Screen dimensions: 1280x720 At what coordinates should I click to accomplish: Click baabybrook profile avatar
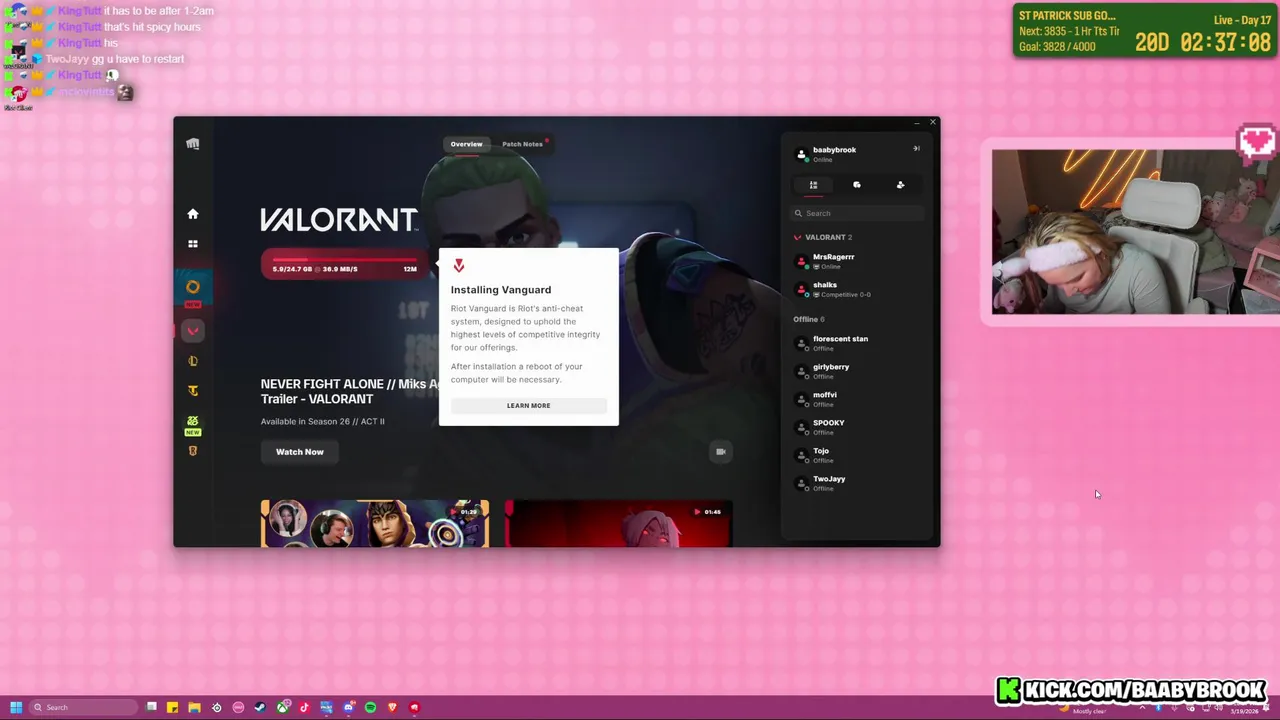point(801,154)
